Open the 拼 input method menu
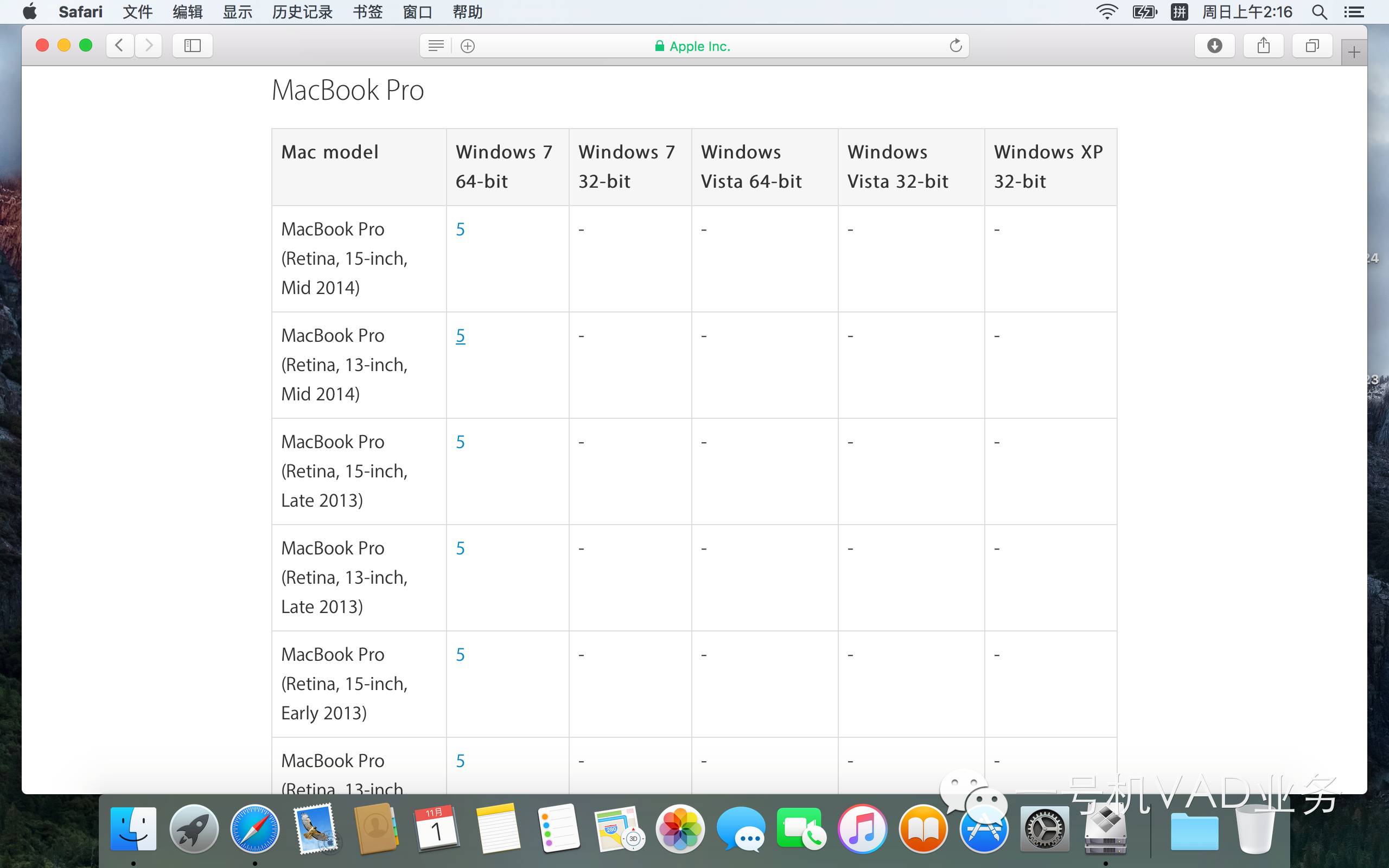Image resolution: width=1389 pixels, height=868 pixels. [1179, 12]
